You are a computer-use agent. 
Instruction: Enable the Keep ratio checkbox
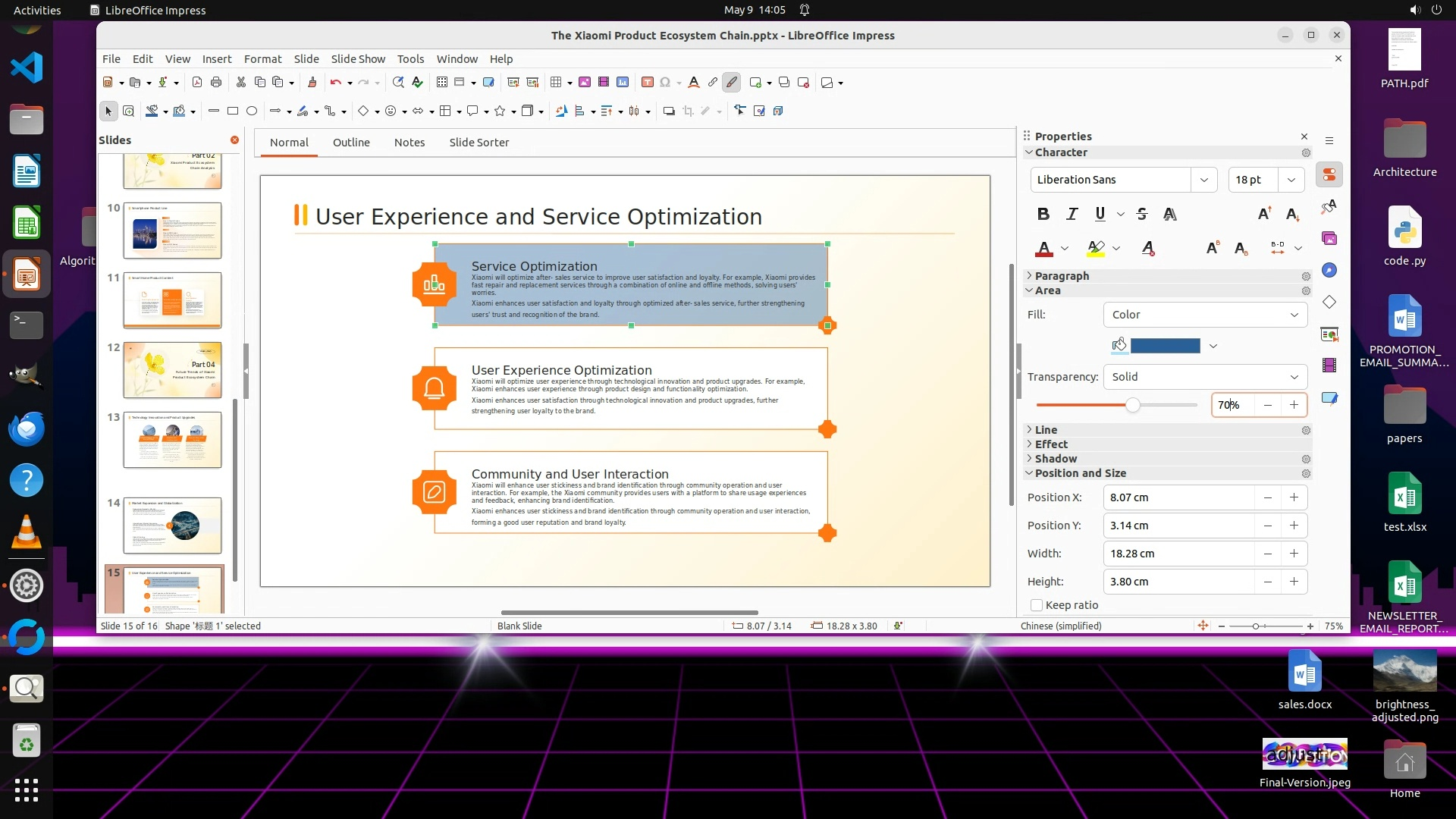pos(1037,605)
